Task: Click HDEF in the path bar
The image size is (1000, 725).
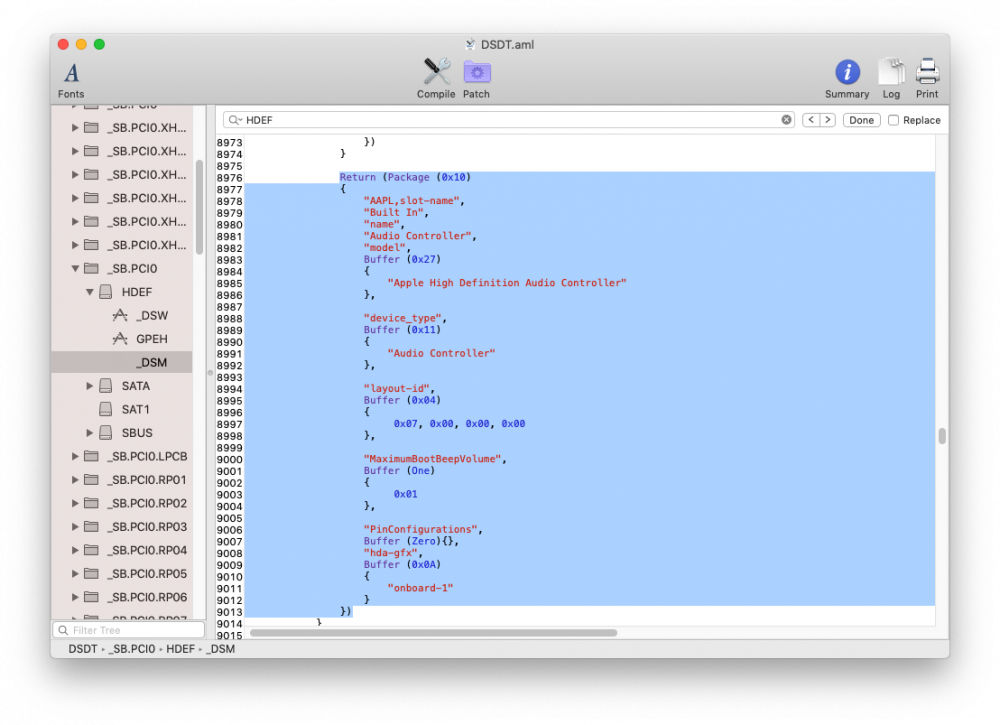Action: (180, 649)
